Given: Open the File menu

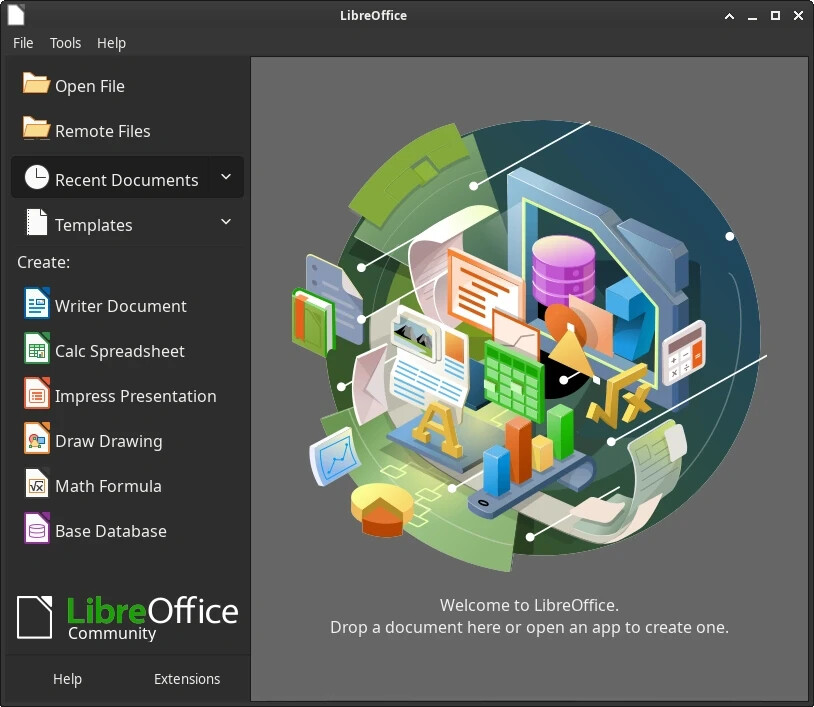Looking at the screenshot, I should click(22, 43).
